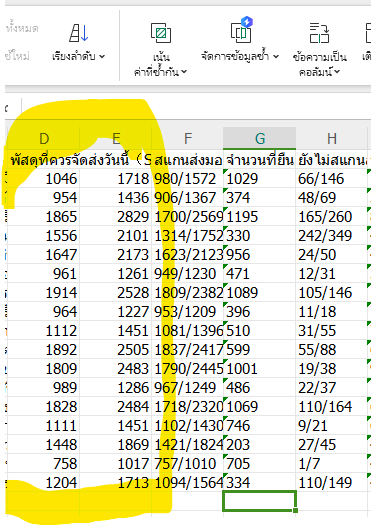Select column header F
This screenshot has height=526, width=371.
tap(188, 139)
